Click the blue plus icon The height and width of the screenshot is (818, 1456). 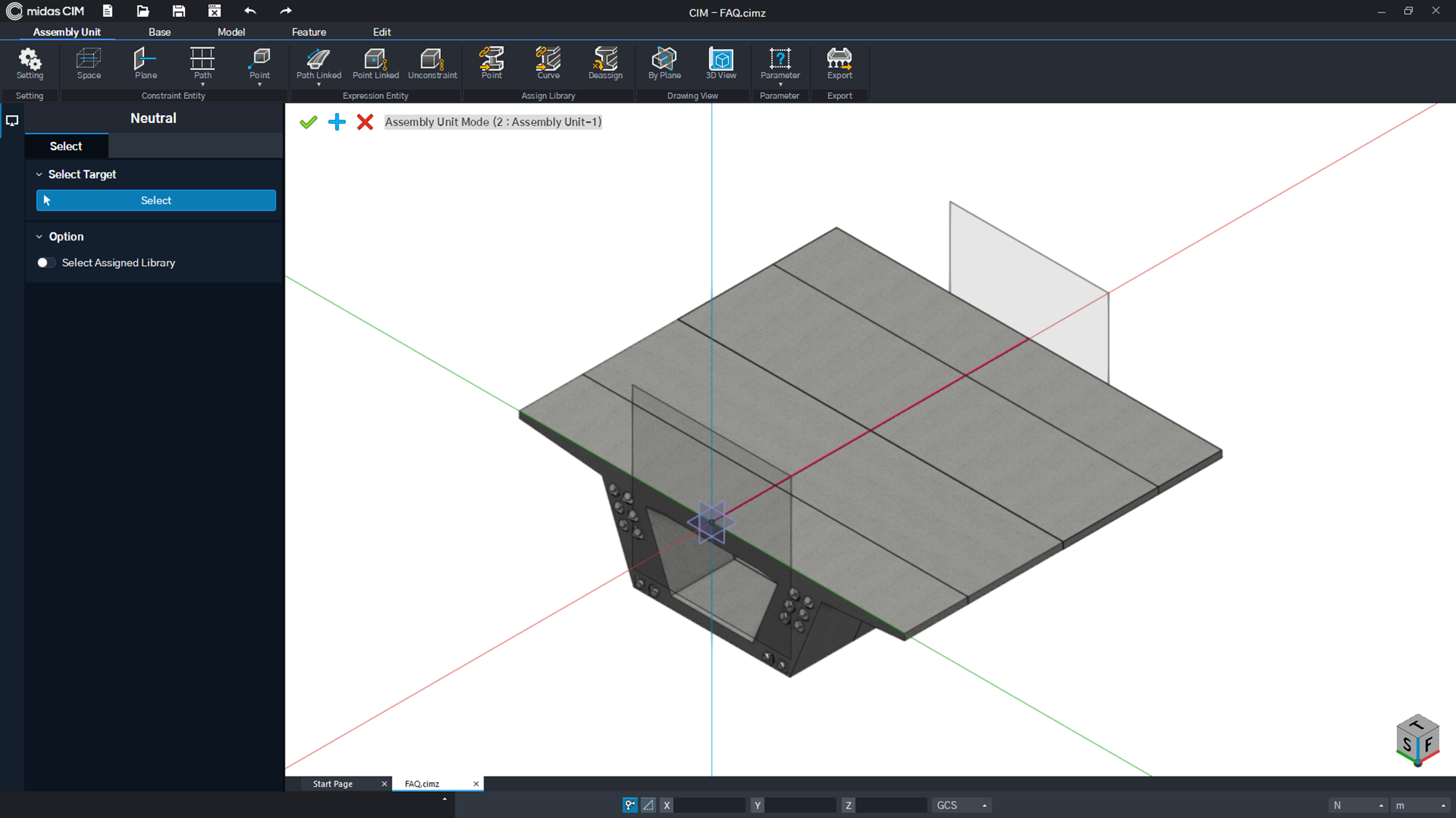337,122
